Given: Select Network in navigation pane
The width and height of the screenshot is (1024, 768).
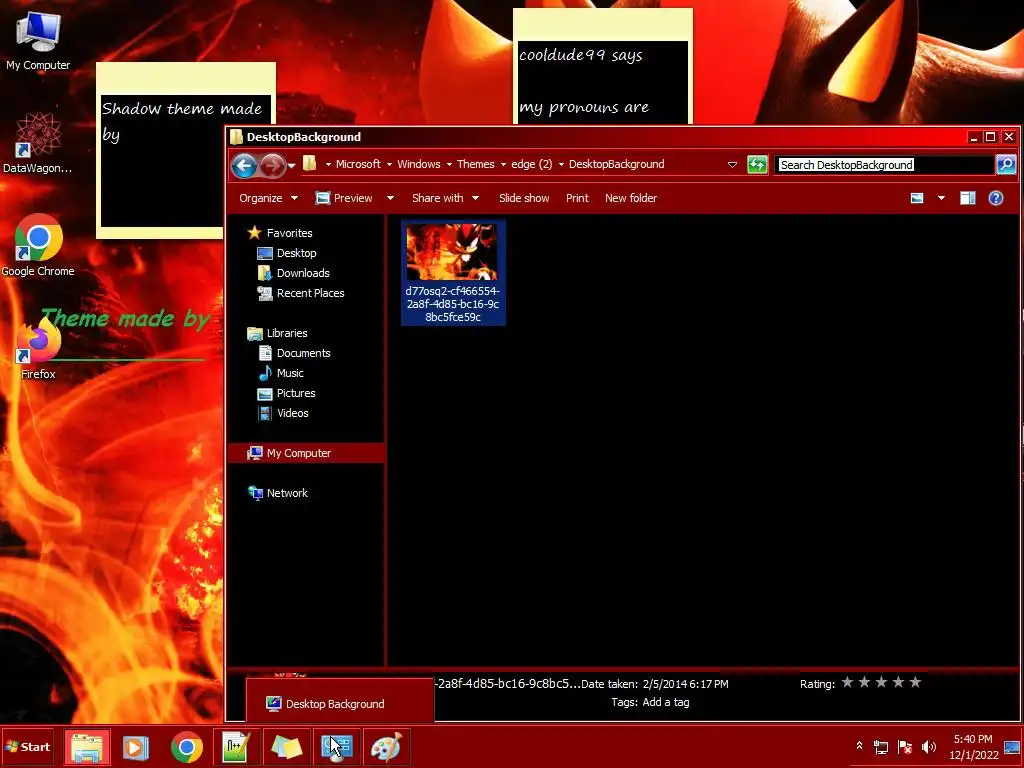Looking at the screenshot, I should point(287,493).
